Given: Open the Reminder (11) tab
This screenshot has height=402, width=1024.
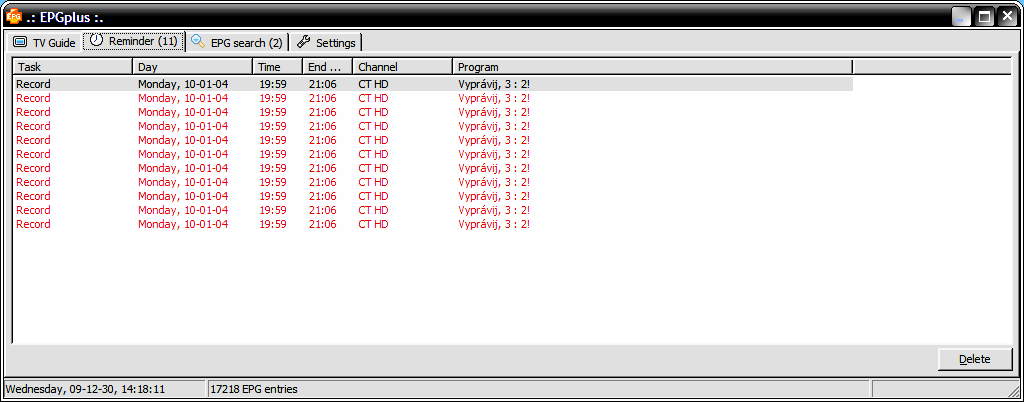Looking at the screenshot, I should pos(134,41).
